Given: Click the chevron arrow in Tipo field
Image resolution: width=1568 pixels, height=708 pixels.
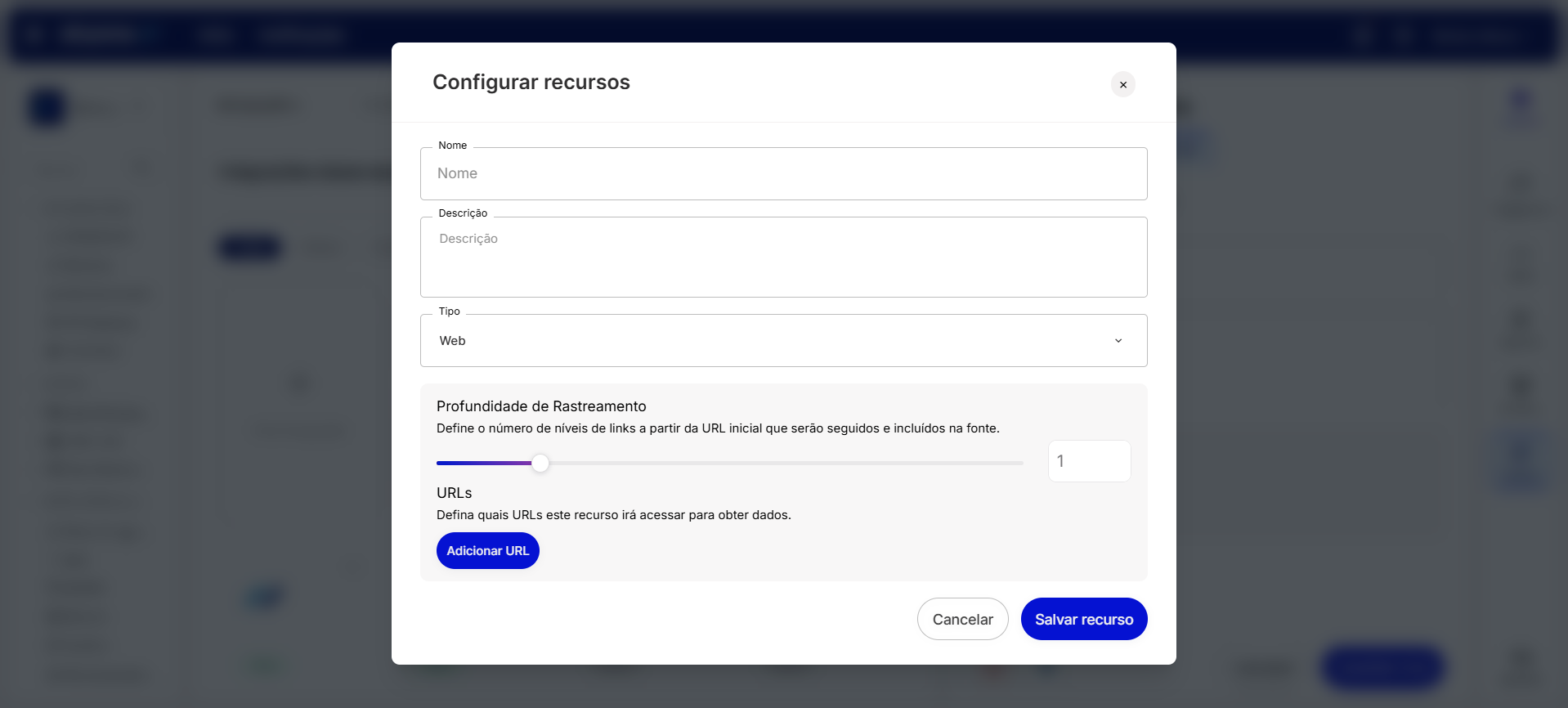Looking at the screenshot, I should [1118, 341].
